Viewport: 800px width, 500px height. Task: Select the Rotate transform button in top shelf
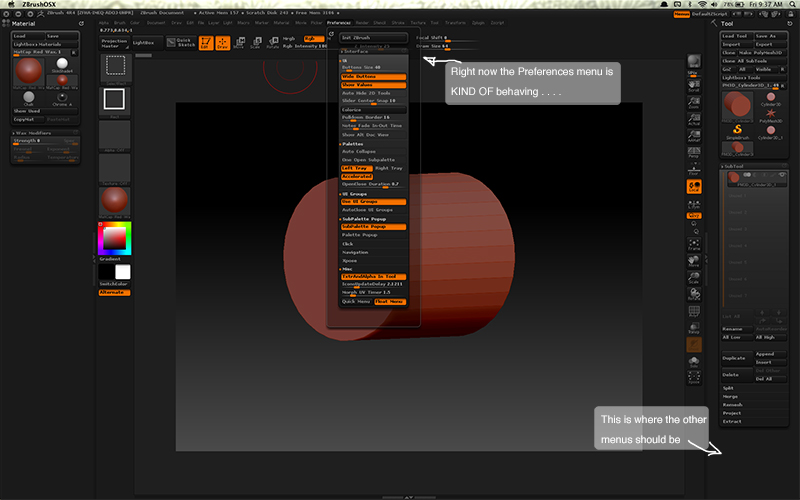273,43
